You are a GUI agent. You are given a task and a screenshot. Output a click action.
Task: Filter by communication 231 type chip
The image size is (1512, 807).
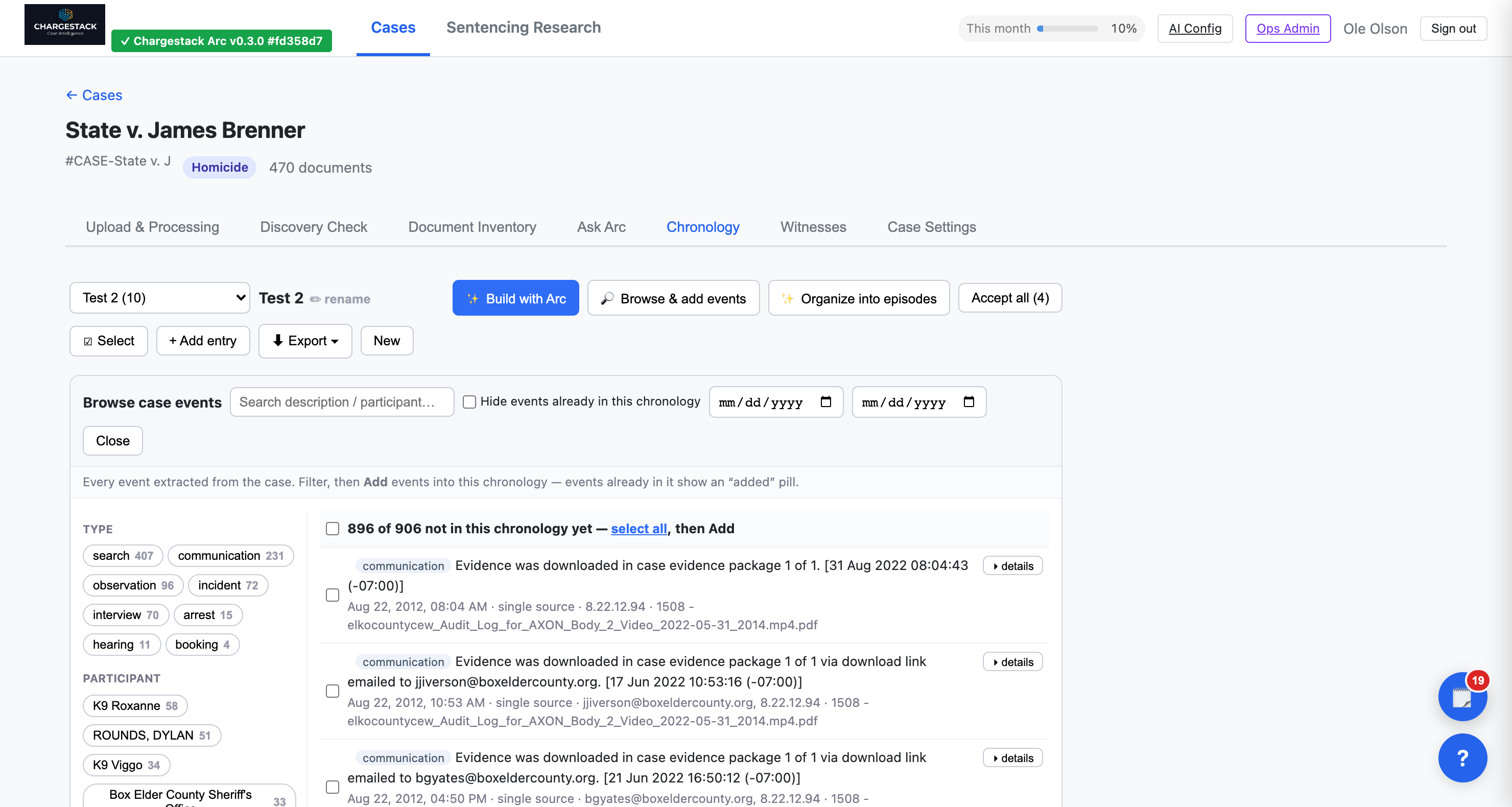pos(231,556)
